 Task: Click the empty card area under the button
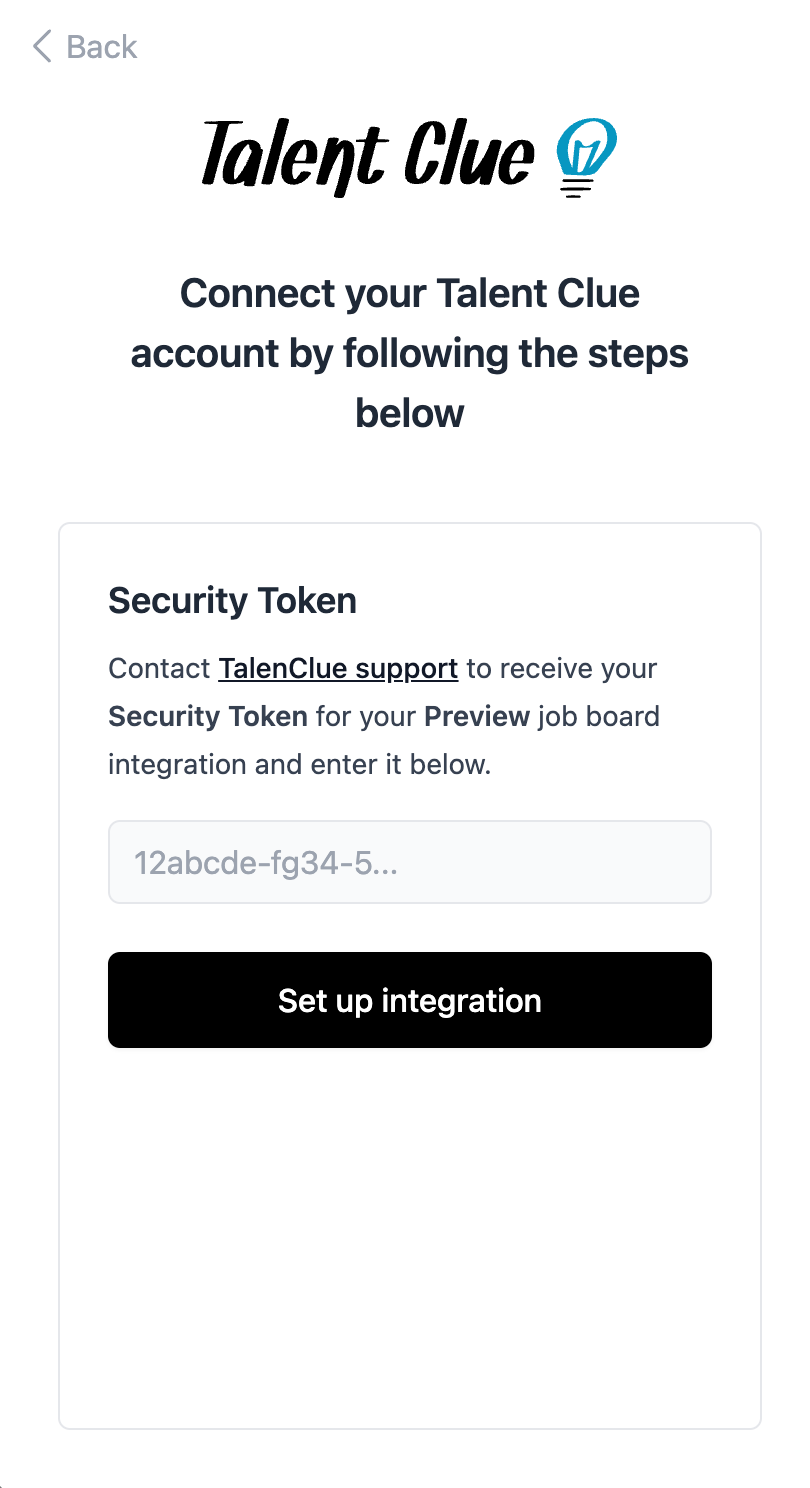pos(409,1240)
